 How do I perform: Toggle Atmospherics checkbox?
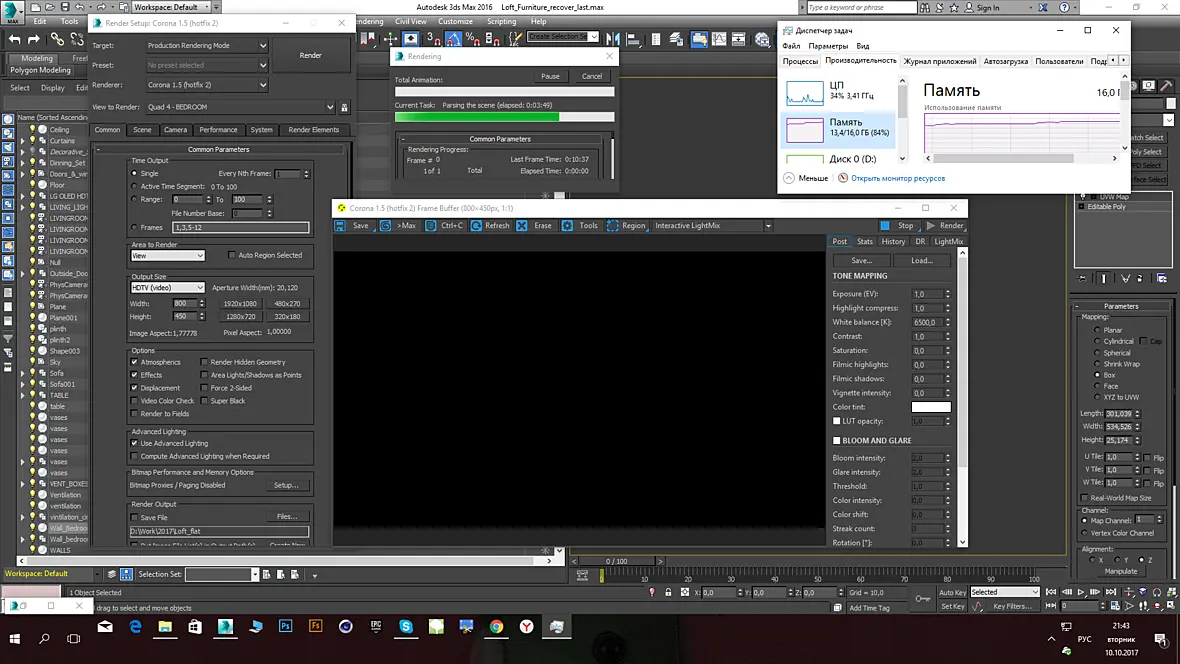(135, 362)
